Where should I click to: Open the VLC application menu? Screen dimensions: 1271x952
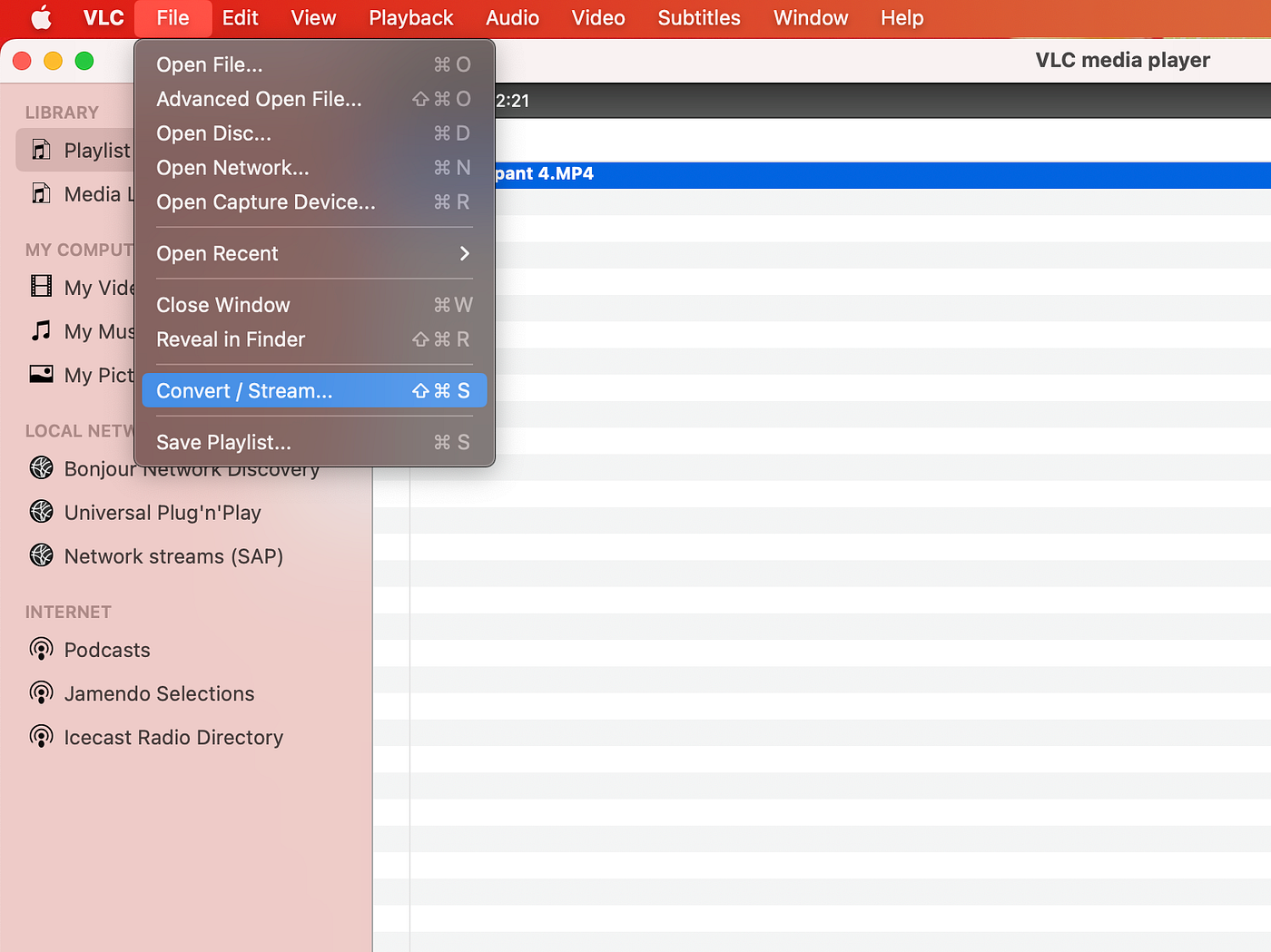103,18
